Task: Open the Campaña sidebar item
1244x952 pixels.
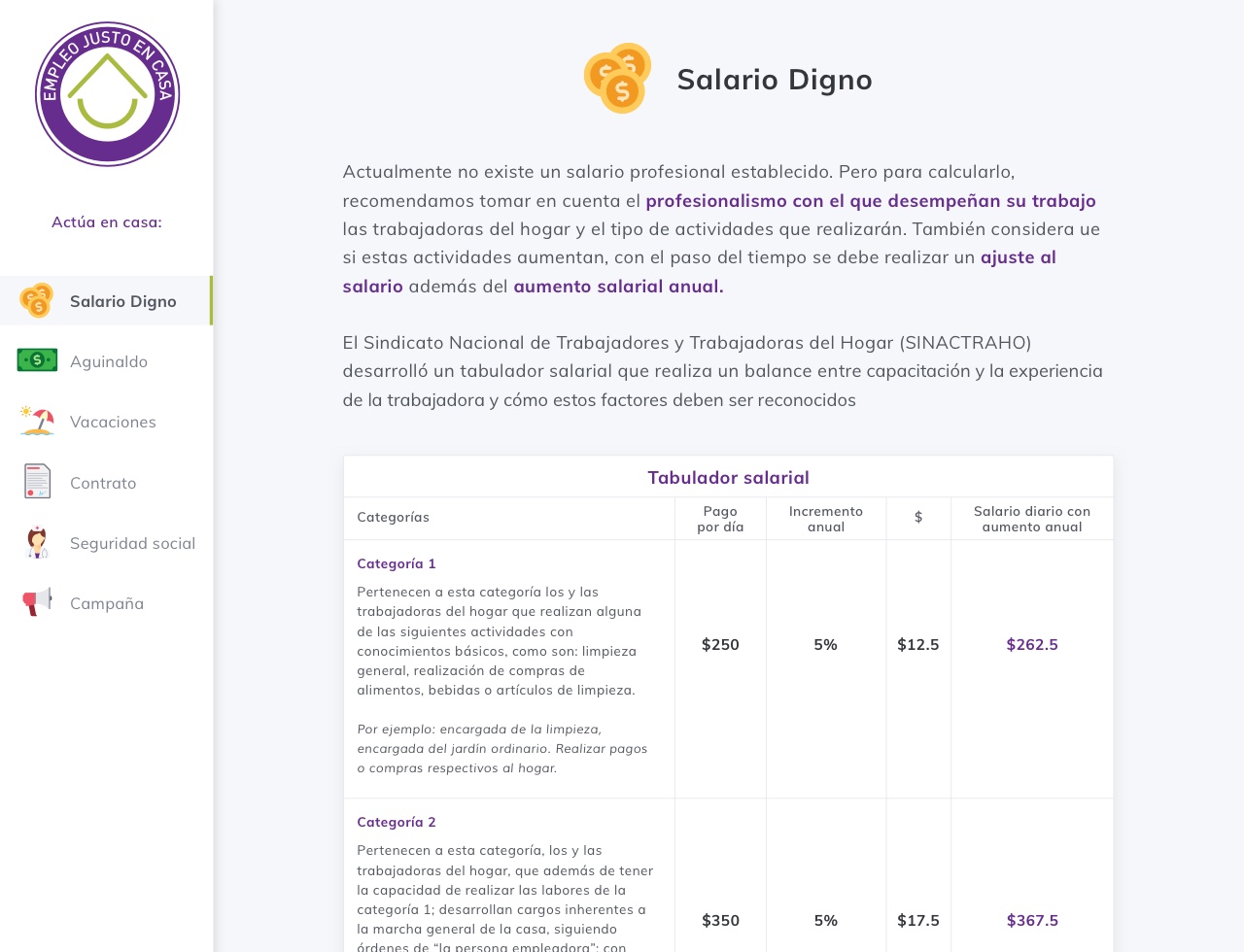Action: click(107, 603)
